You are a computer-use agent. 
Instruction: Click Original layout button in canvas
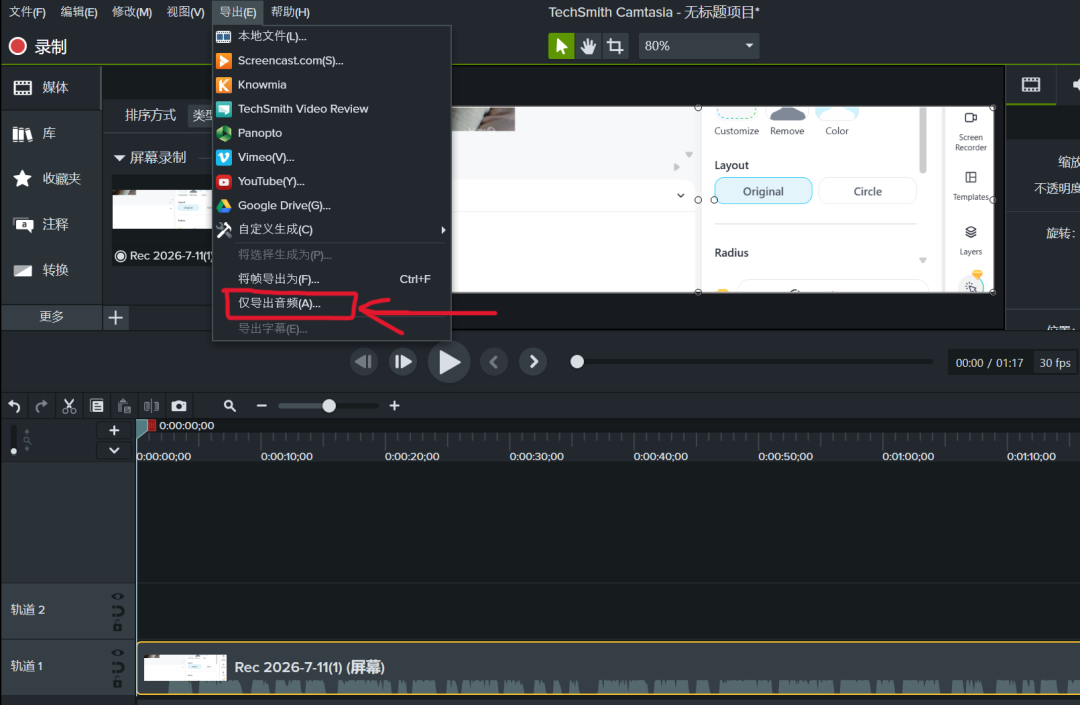click(x=763, y=191)
